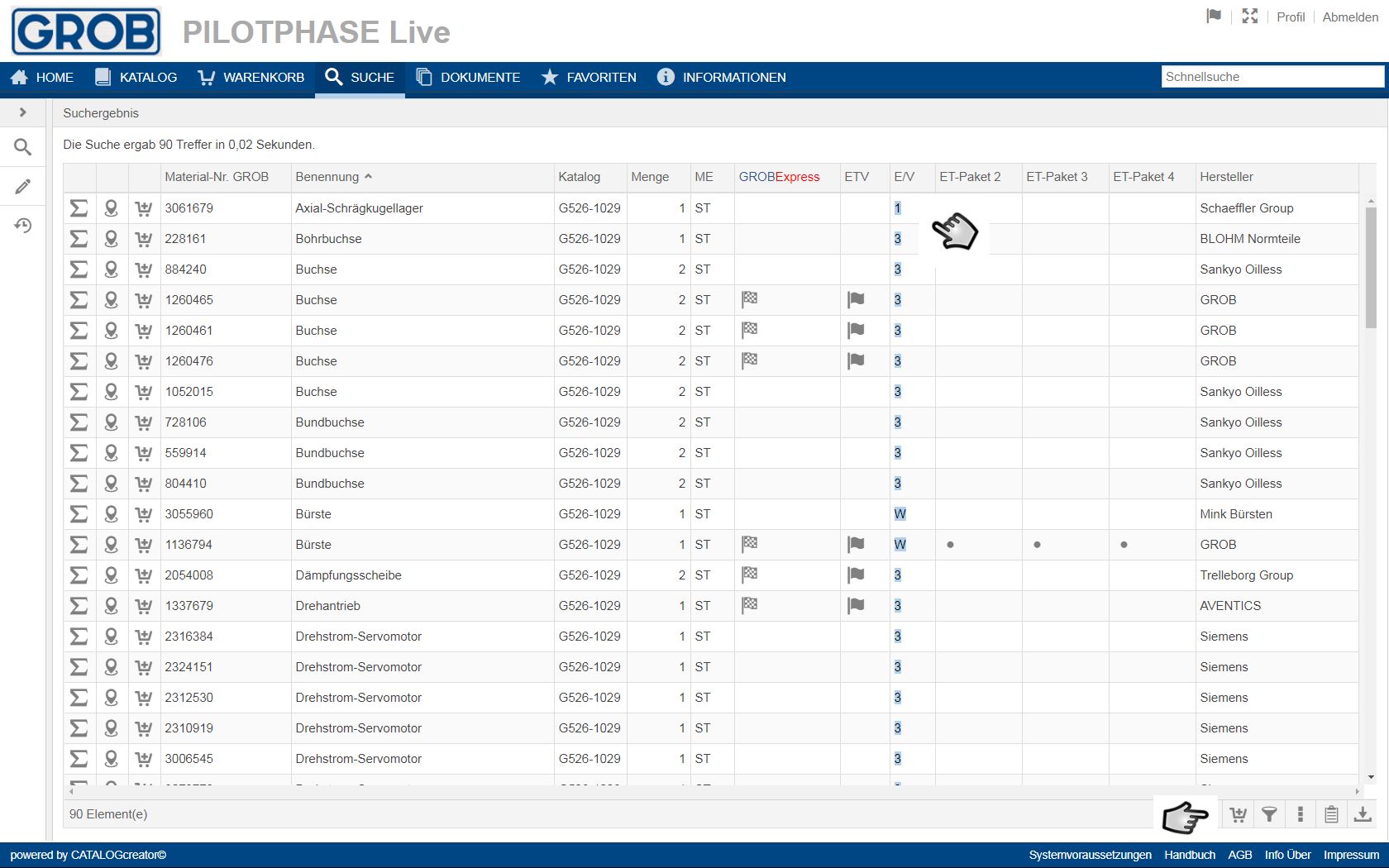Click clipboard icon in footer toolbar

point(1331,815)
